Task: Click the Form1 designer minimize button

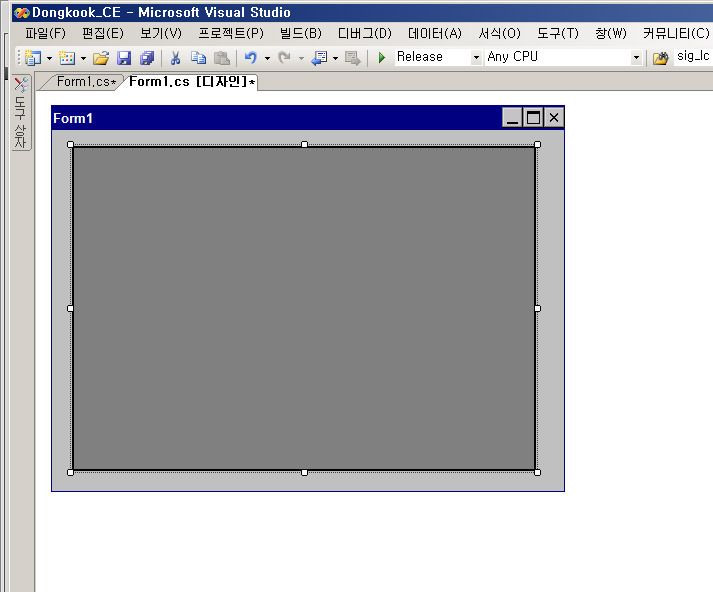Action: pyautogui.click(x=512, y=118)
